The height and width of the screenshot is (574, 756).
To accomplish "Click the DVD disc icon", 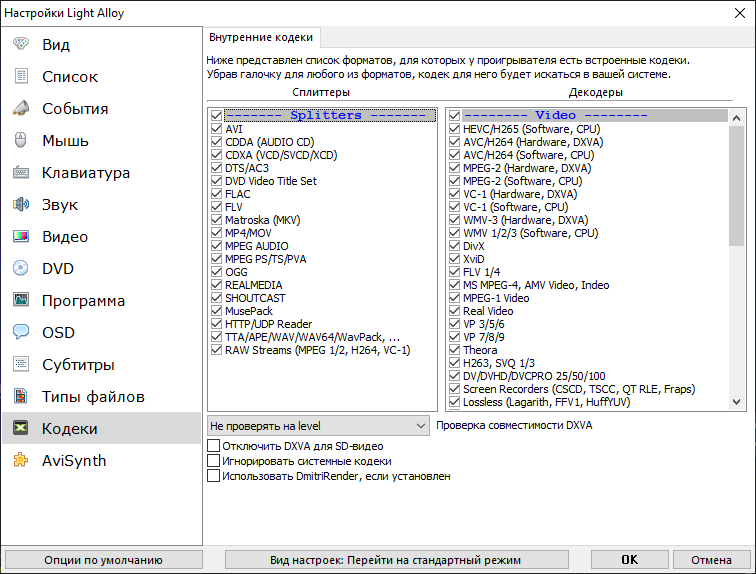I will [x=21, y=268].
